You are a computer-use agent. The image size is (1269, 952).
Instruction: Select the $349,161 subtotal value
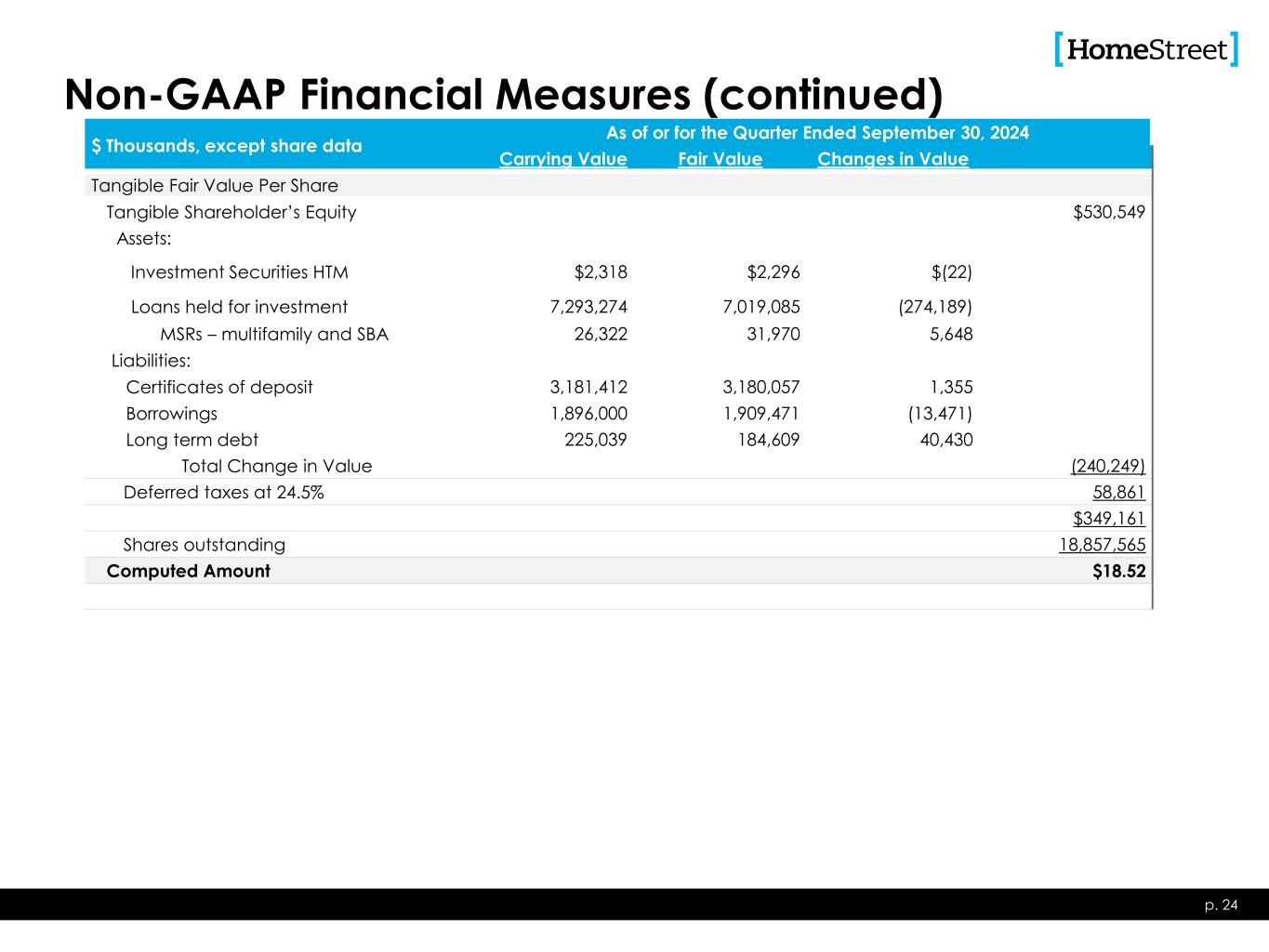[x=1109, y=519]
